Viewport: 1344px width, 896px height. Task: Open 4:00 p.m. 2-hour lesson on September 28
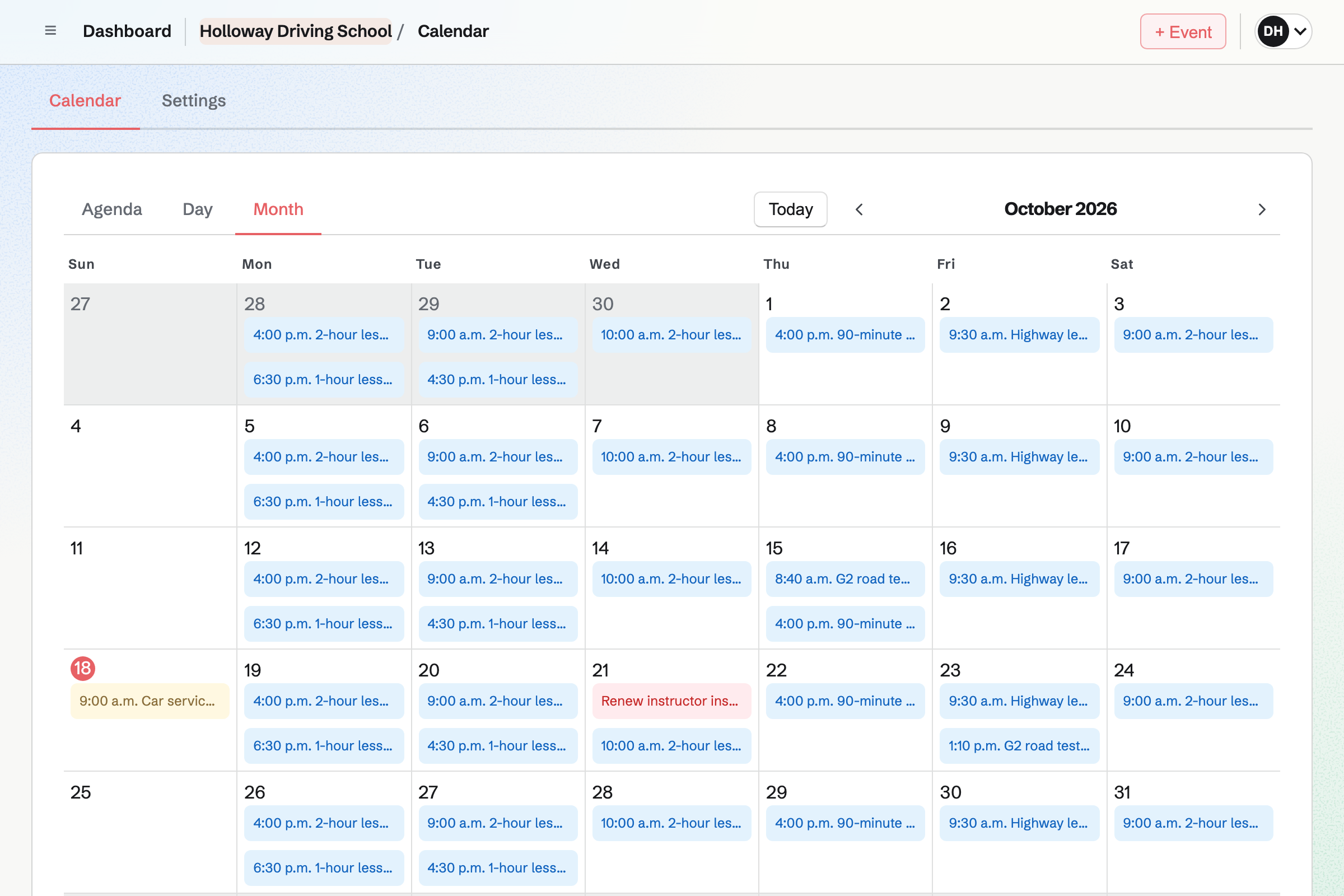tap(324, 335)
